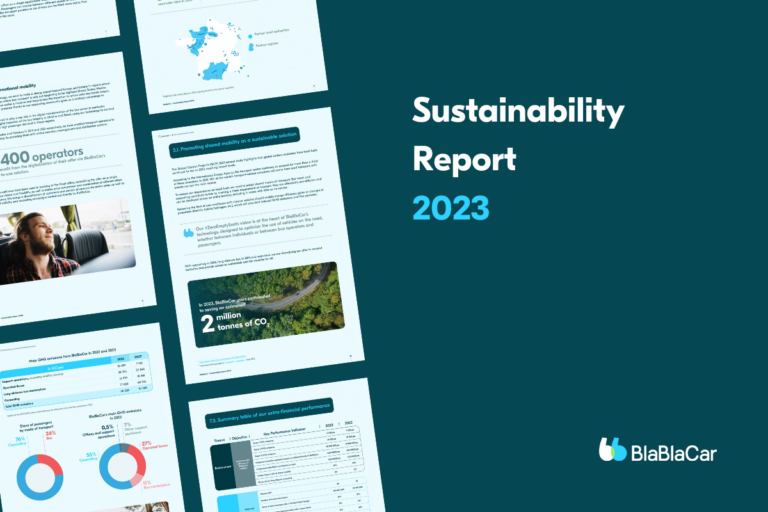Click the '2 million tonnes of CO2' text
Viewport: 768px width, 512px height.
(235, 321)
